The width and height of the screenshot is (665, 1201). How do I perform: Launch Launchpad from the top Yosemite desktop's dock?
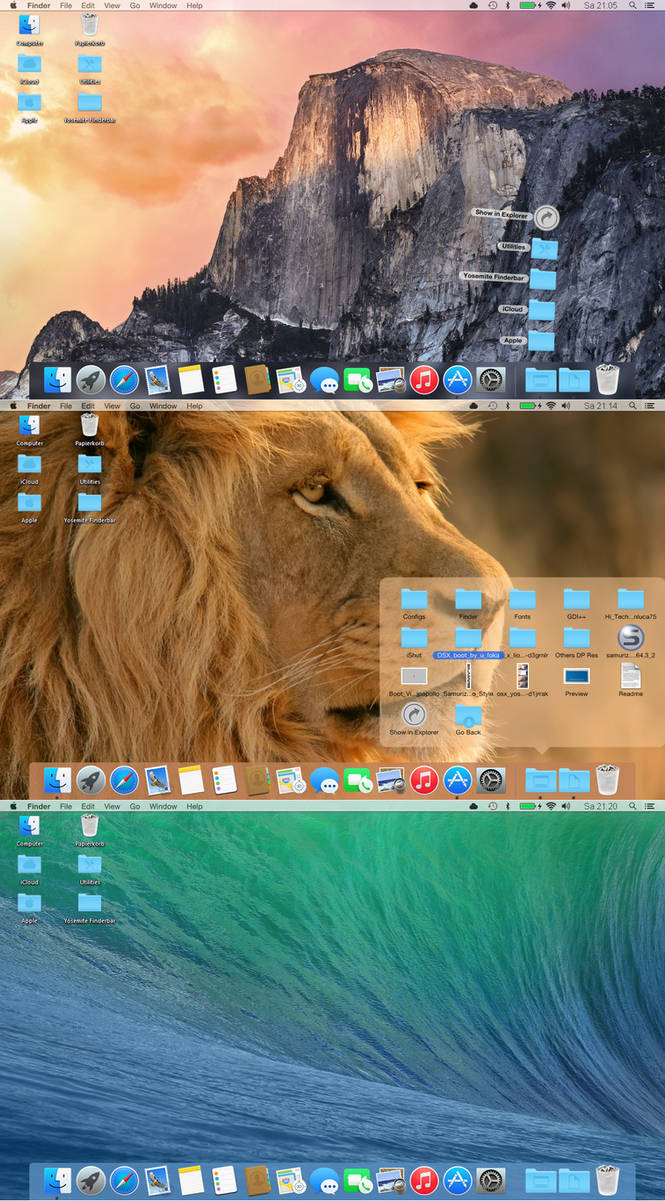pos(90,380)
